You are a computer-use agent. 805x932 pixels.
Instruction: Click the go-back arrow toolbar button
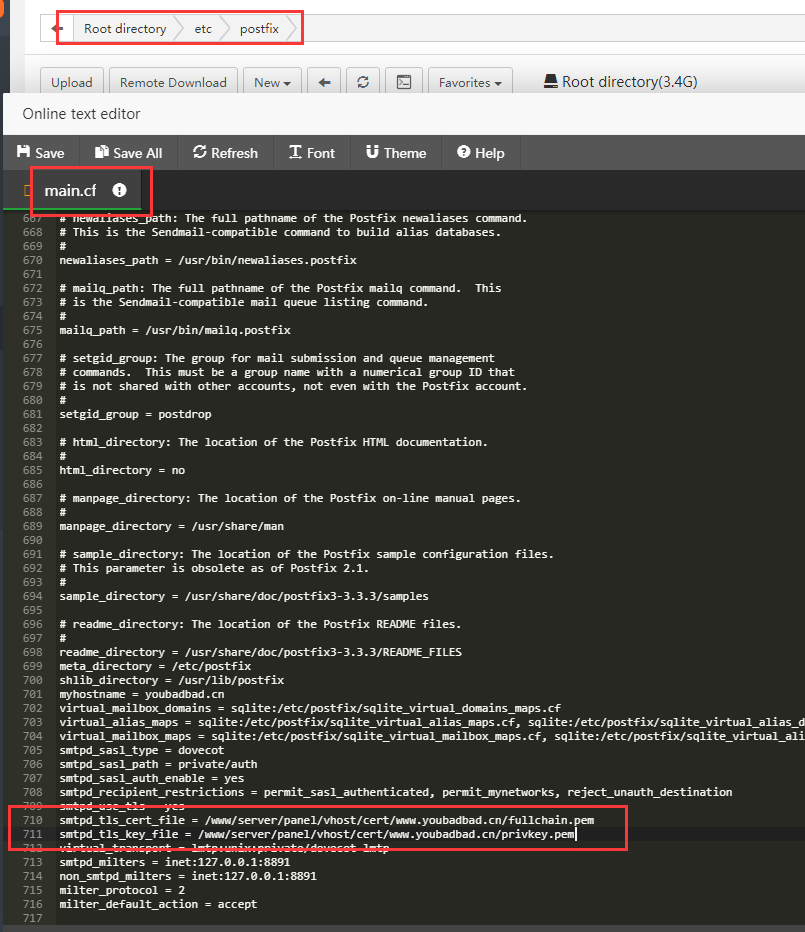point(324,82)
